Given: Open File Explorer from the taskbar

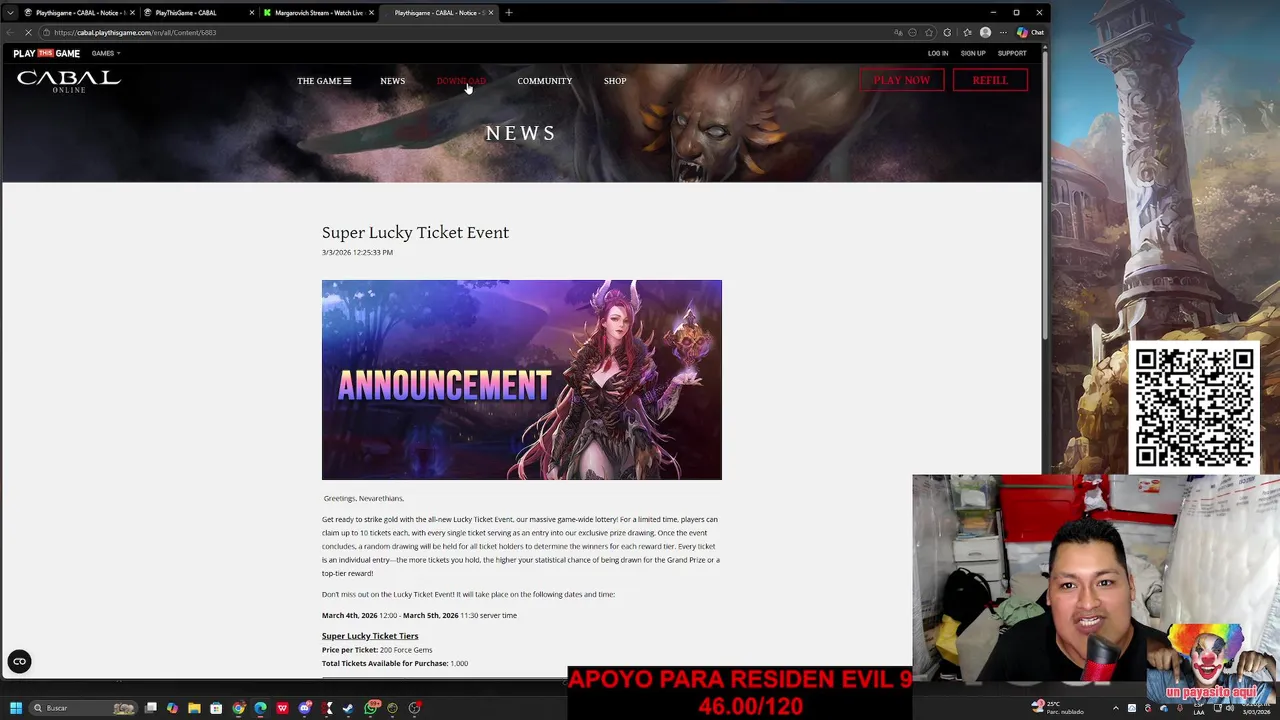Looking at the screenshot, I should point(194,708).
